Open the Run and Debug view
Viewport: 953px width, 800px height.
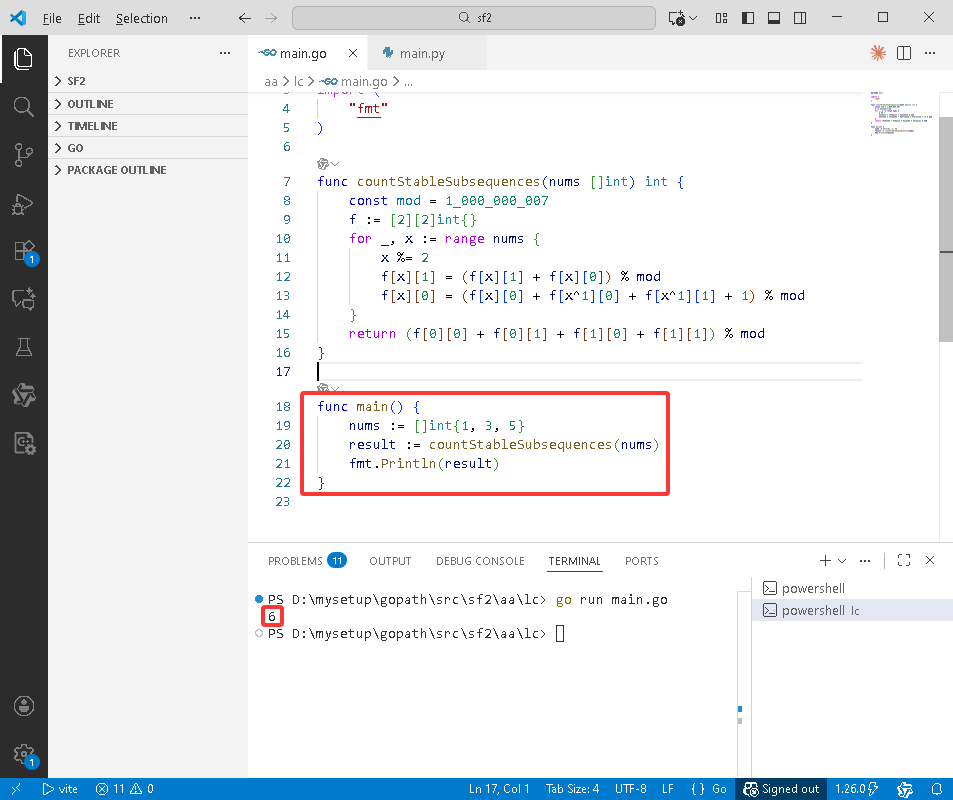point(23,204)
